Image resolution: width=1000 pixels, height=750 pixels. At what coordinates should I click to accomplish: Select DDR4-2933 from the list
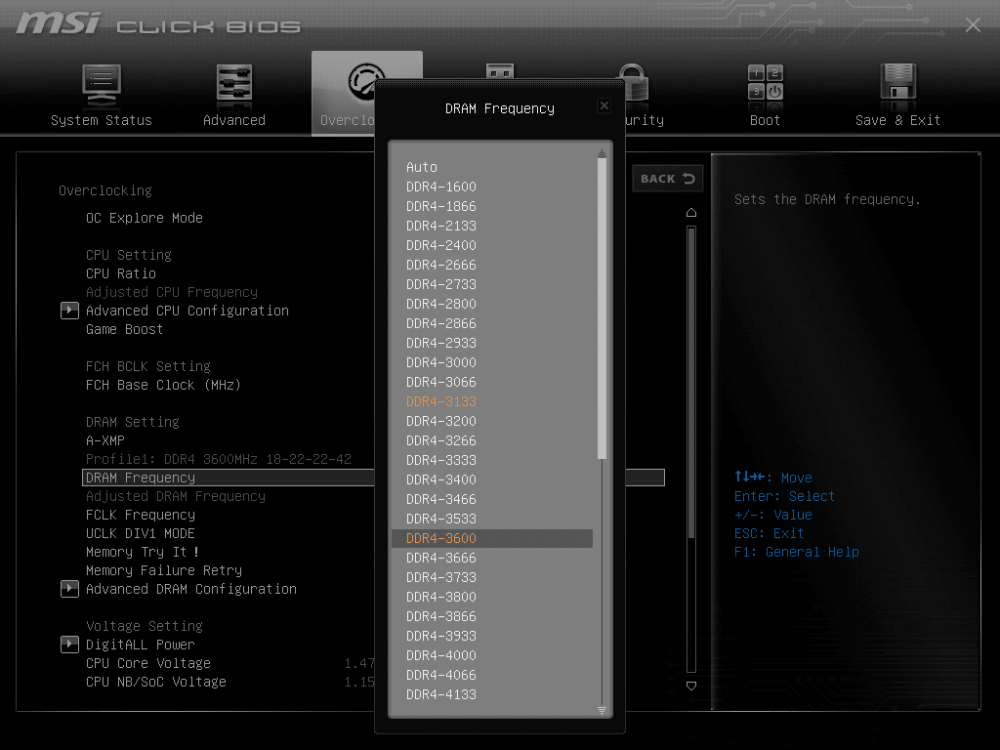[x=441, y=343]
